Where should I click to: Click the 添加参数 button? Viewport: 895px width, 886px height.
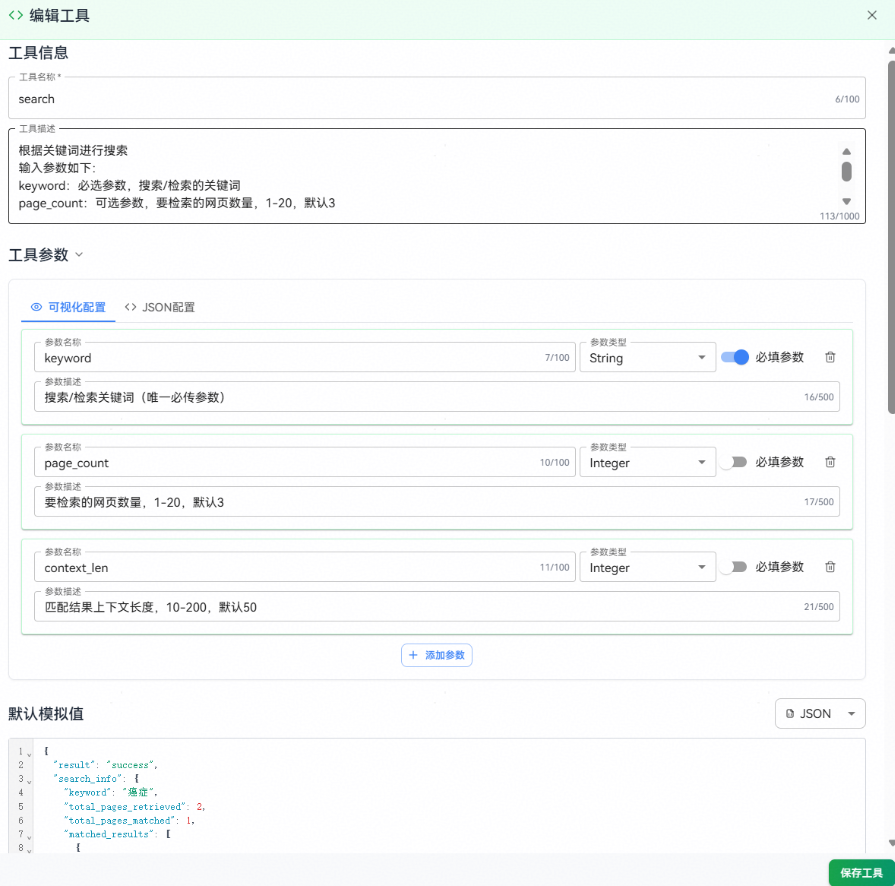(x=437, y=655)
